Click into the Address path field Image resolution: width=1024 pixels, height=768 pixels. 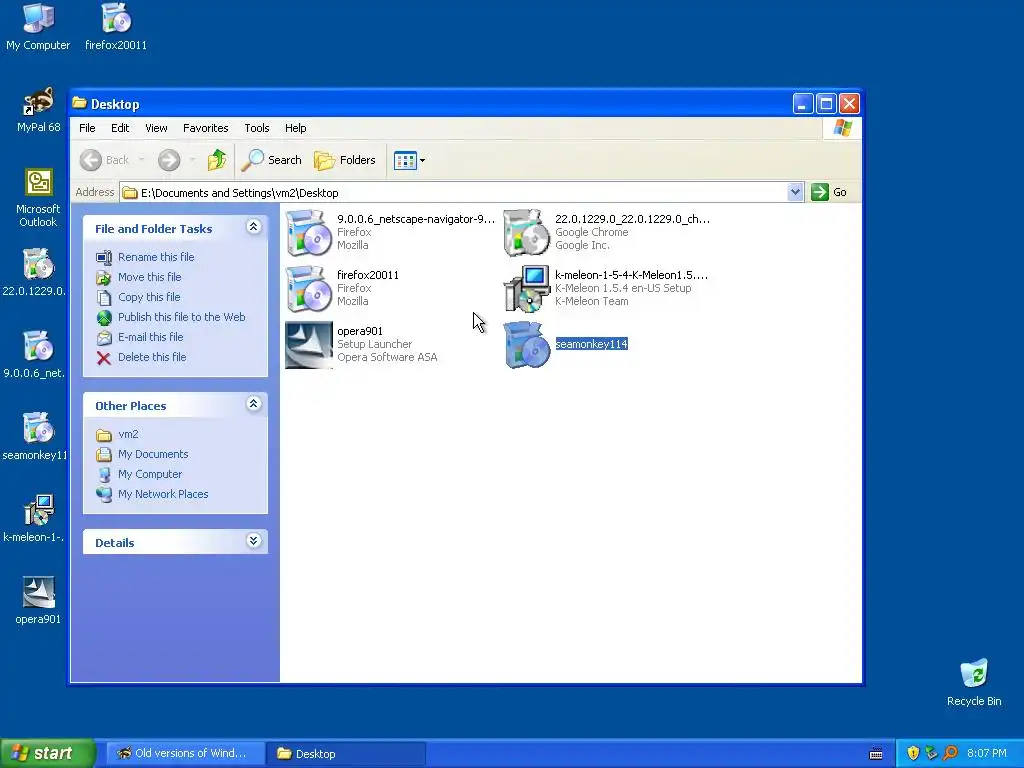click(454, 192)
